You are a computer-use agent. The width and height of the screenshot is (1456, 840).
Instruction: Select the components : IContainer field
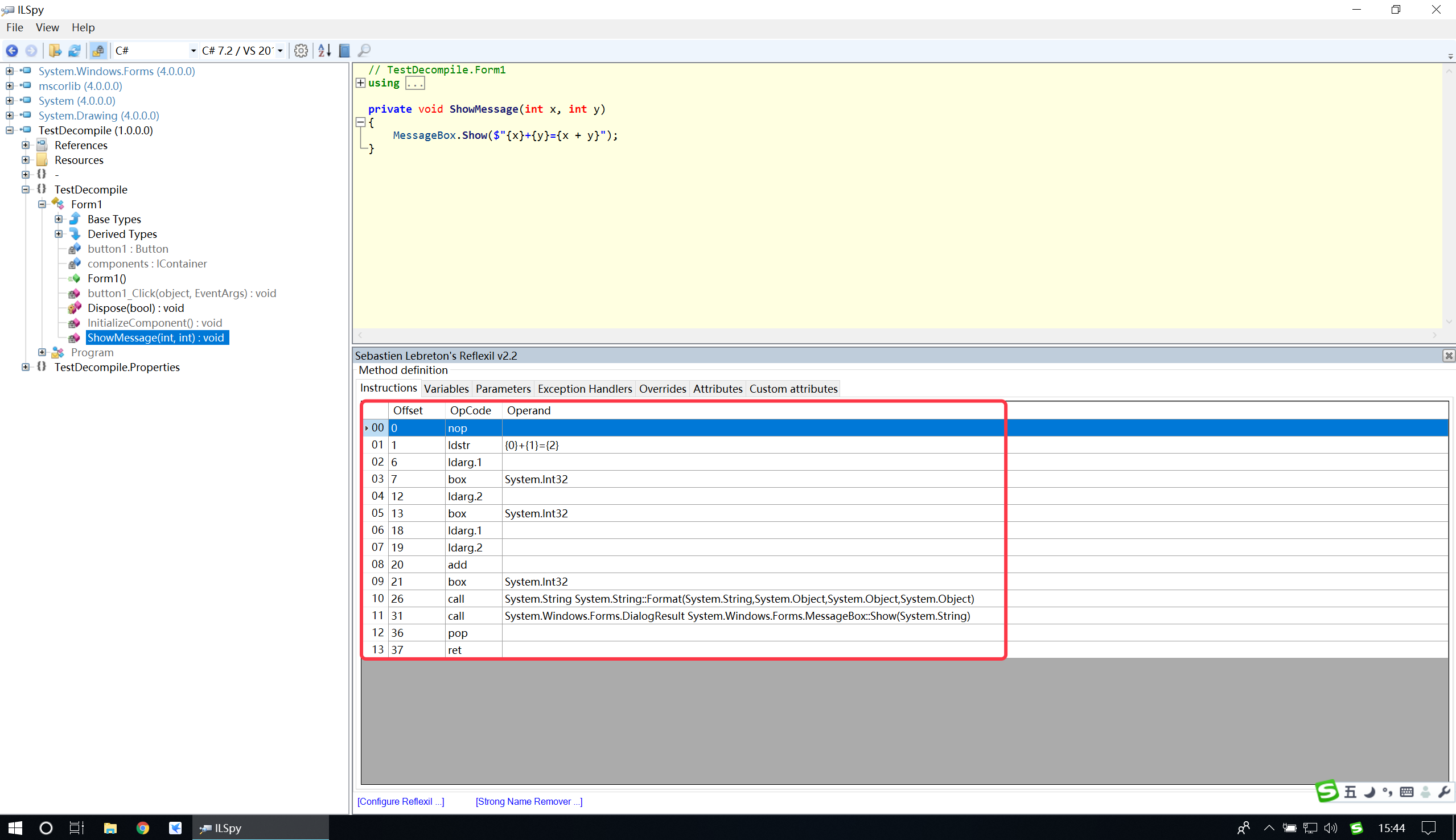pyautogui.click(x=147, y=263)
